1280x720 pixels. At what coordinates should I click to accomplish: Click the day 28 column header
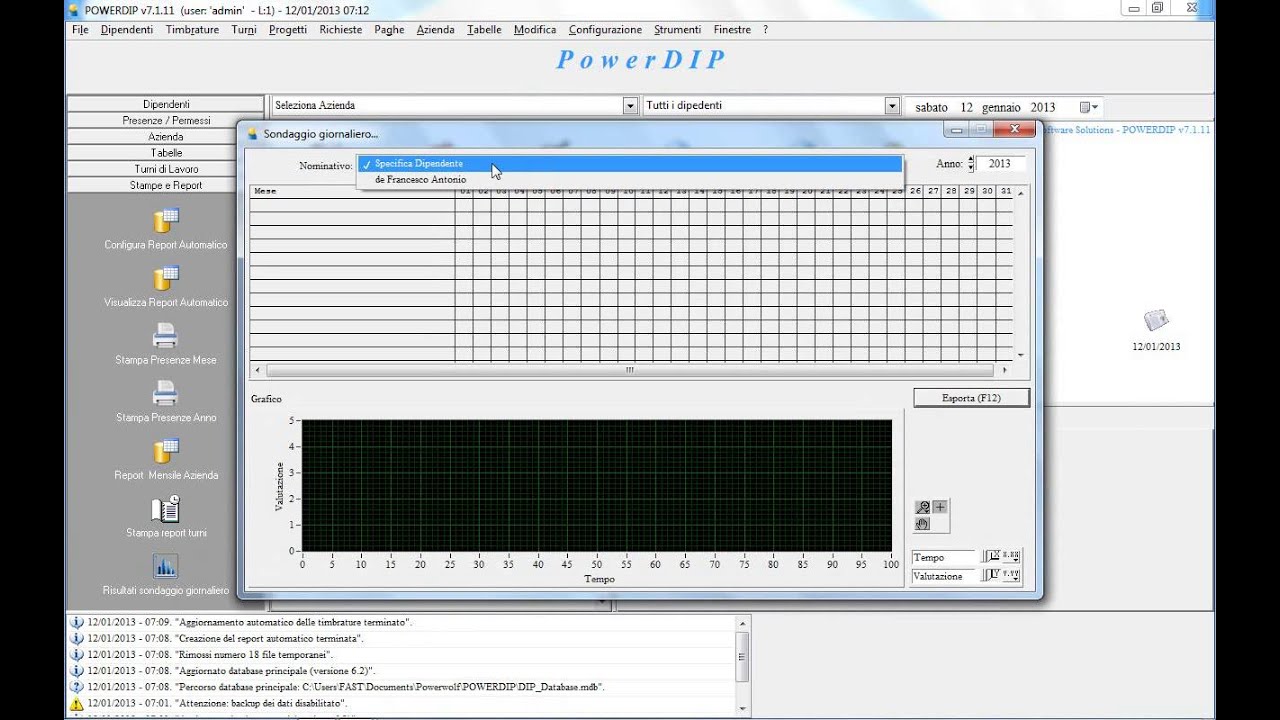tap(951, 190)
